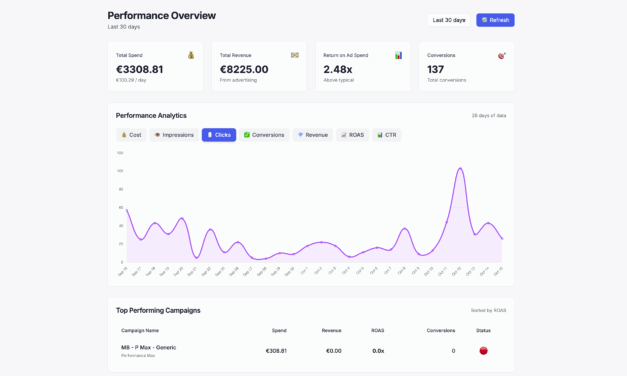Click the Revenue column header in campaigns table
627x376 pixels.
tap(331, 330)
